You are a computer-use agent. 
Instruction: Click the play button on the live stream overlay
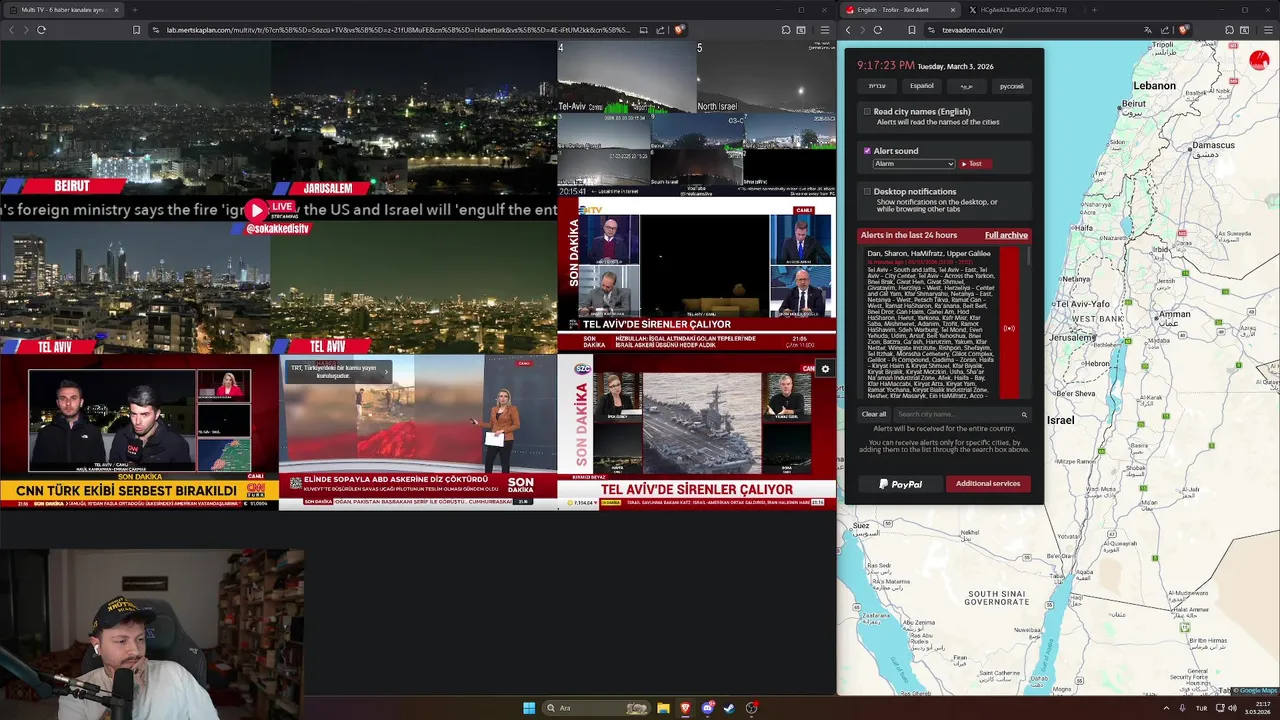coord(257,210)
